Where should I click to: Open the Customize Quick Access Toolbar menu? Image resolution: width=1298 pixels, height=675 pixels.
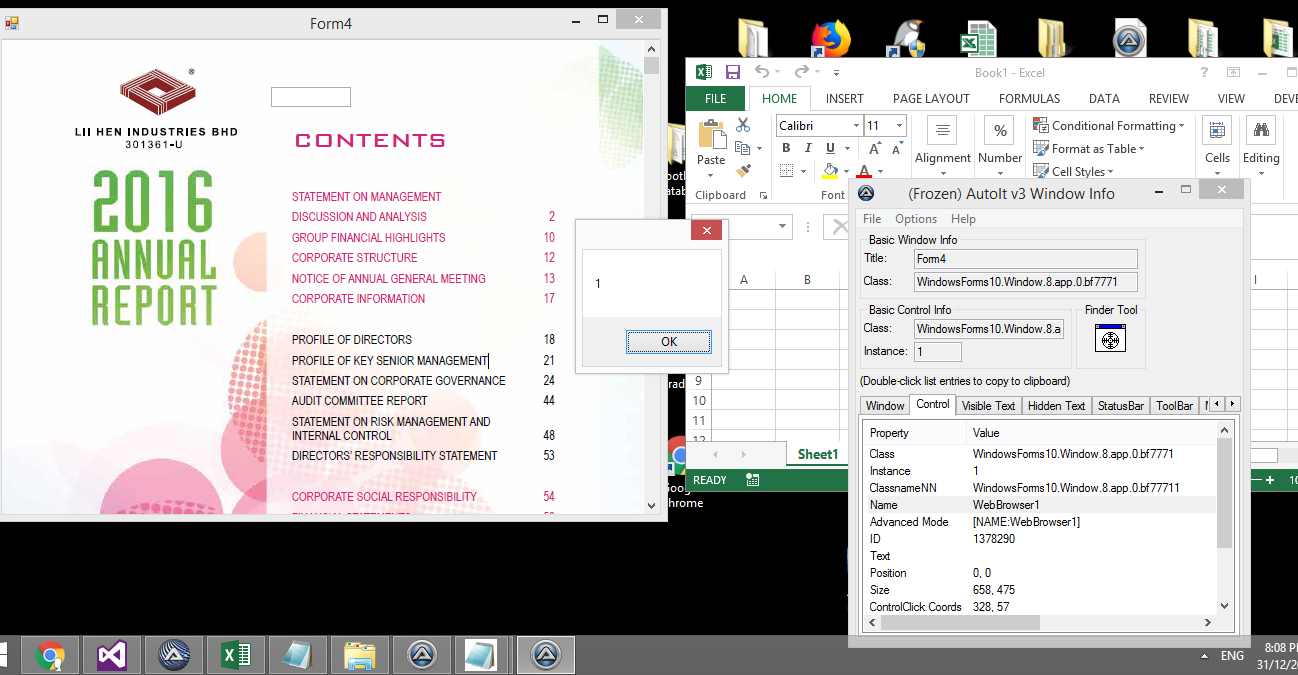pos(836,73)
